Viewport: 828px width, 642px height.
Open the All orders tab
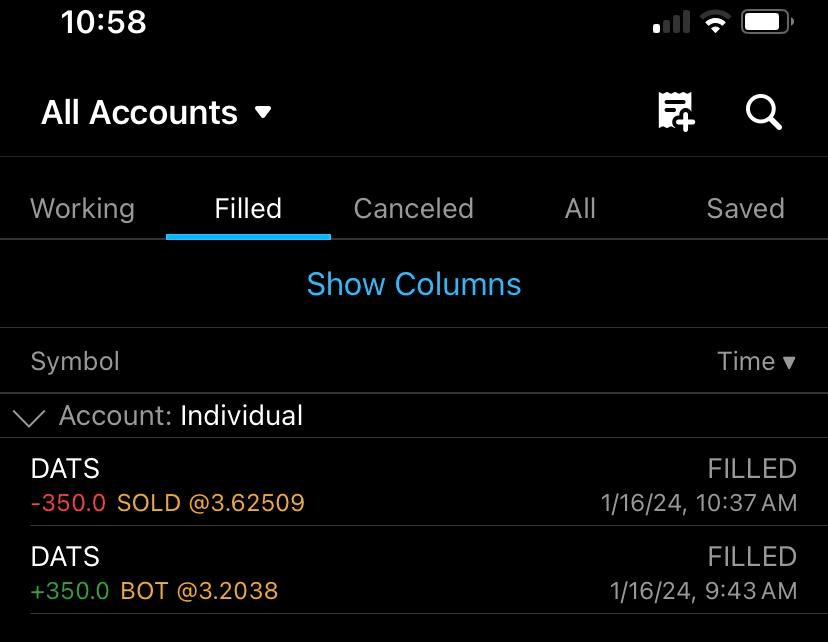click(x=580, y=209)
